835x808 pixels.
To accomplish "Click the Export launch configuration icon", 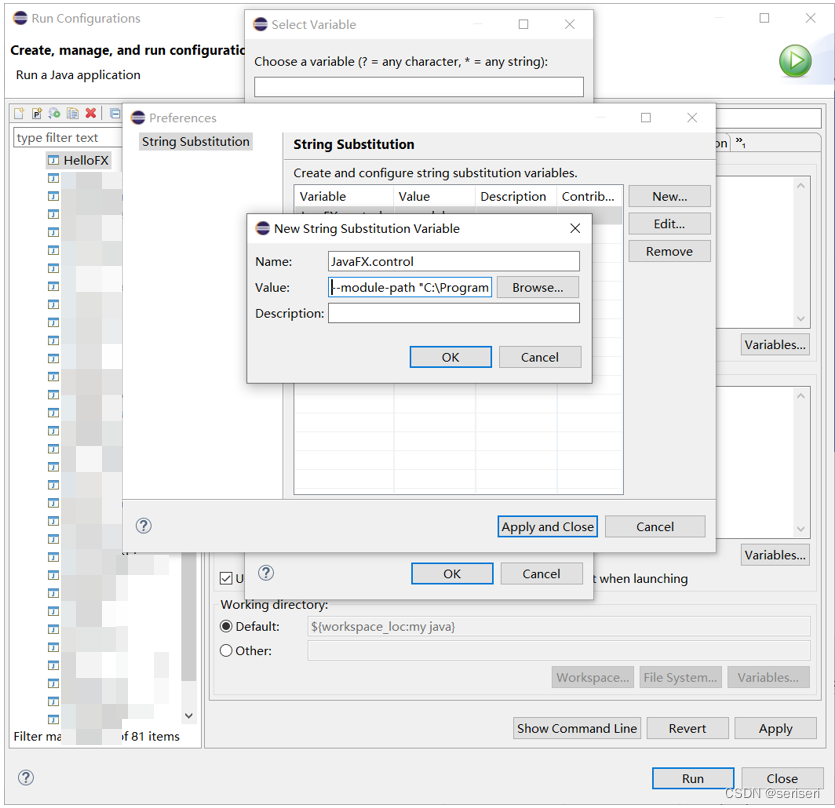I will [54, 113].
